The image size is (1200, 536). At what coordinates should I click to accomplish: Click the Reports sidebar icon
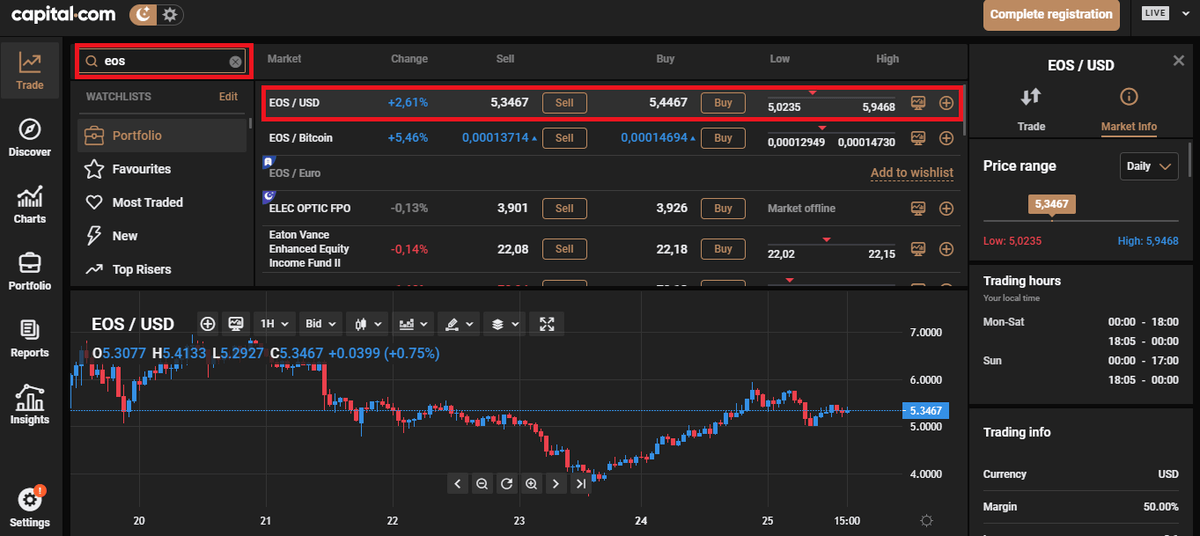click(29, 338)
